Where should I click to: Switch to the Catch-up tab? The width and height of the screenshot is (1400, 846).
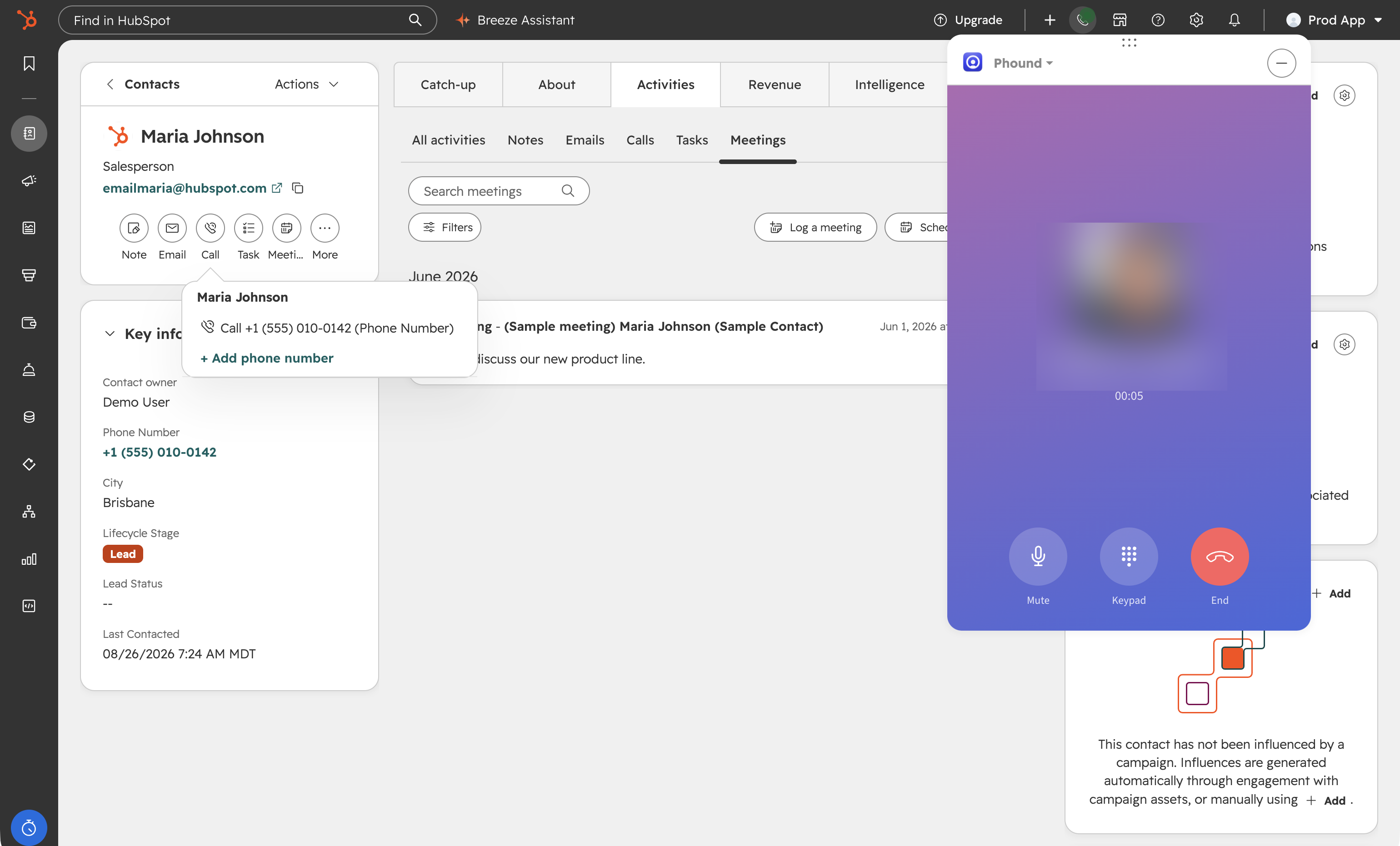pyautogui.click(x=448, y=85)
